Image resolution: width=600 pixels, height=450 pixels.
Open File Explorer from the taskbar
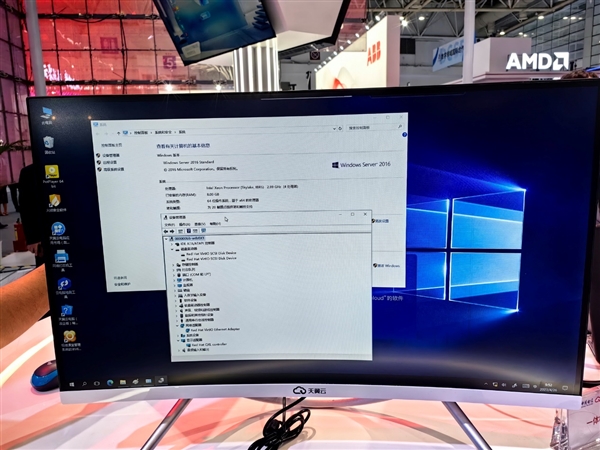click(x=123, y=382)
